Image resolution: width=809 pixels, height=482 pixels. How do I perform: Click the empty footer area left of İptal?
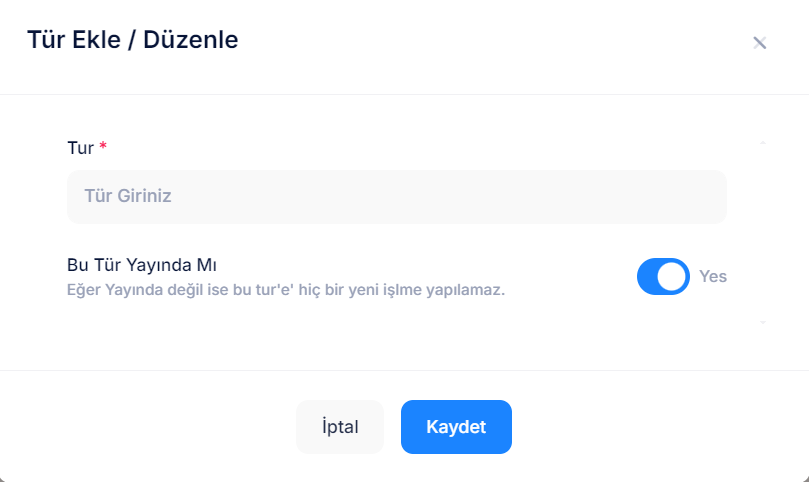coord(150,427)
